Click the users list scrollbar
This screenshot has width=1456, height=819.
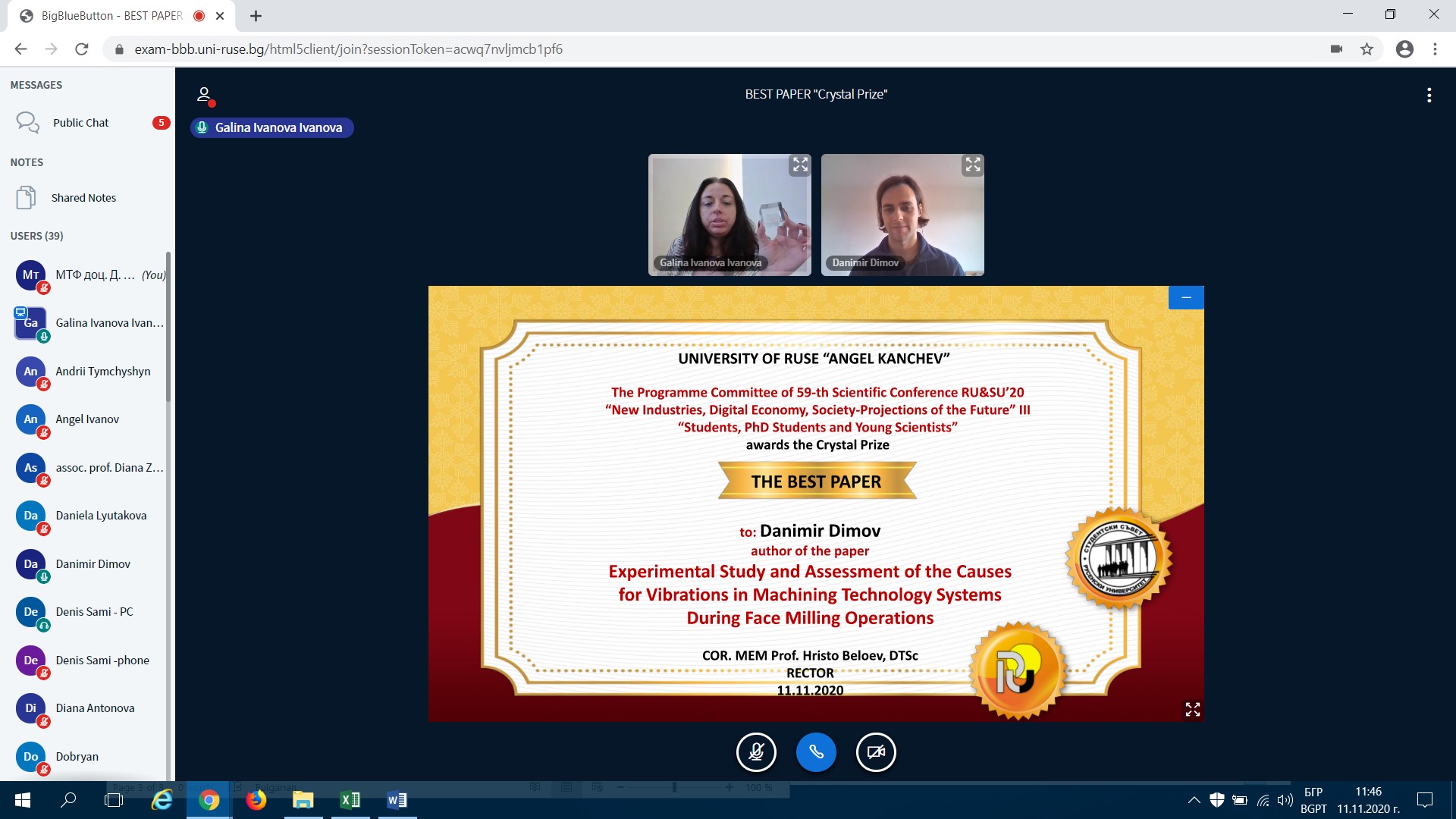point(168,326)
